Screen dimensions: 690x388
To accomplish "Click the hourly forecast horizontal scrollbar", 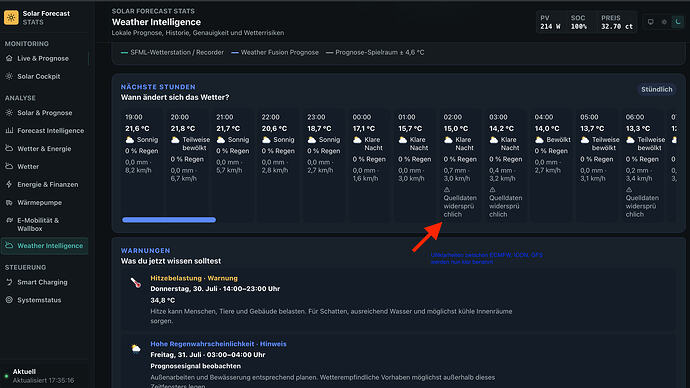I will click(x=169, y=220).
